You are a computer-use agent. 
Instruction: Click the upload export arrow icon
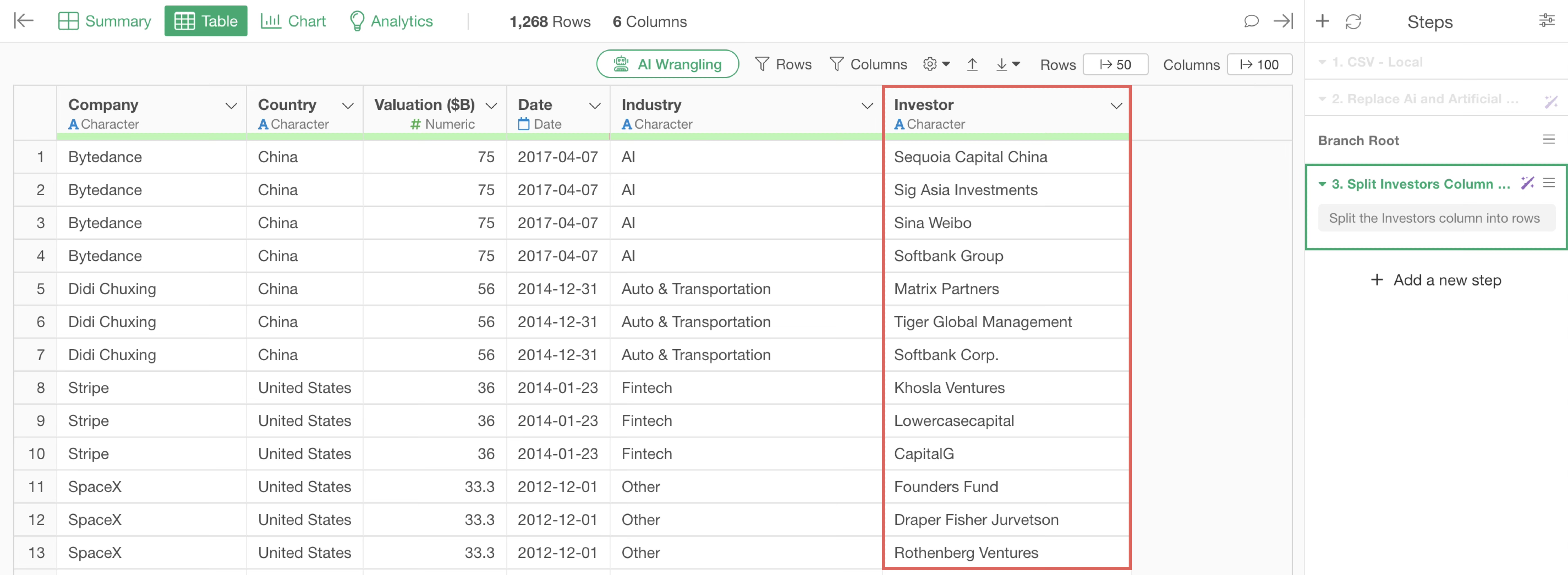(x=972, y=64)
